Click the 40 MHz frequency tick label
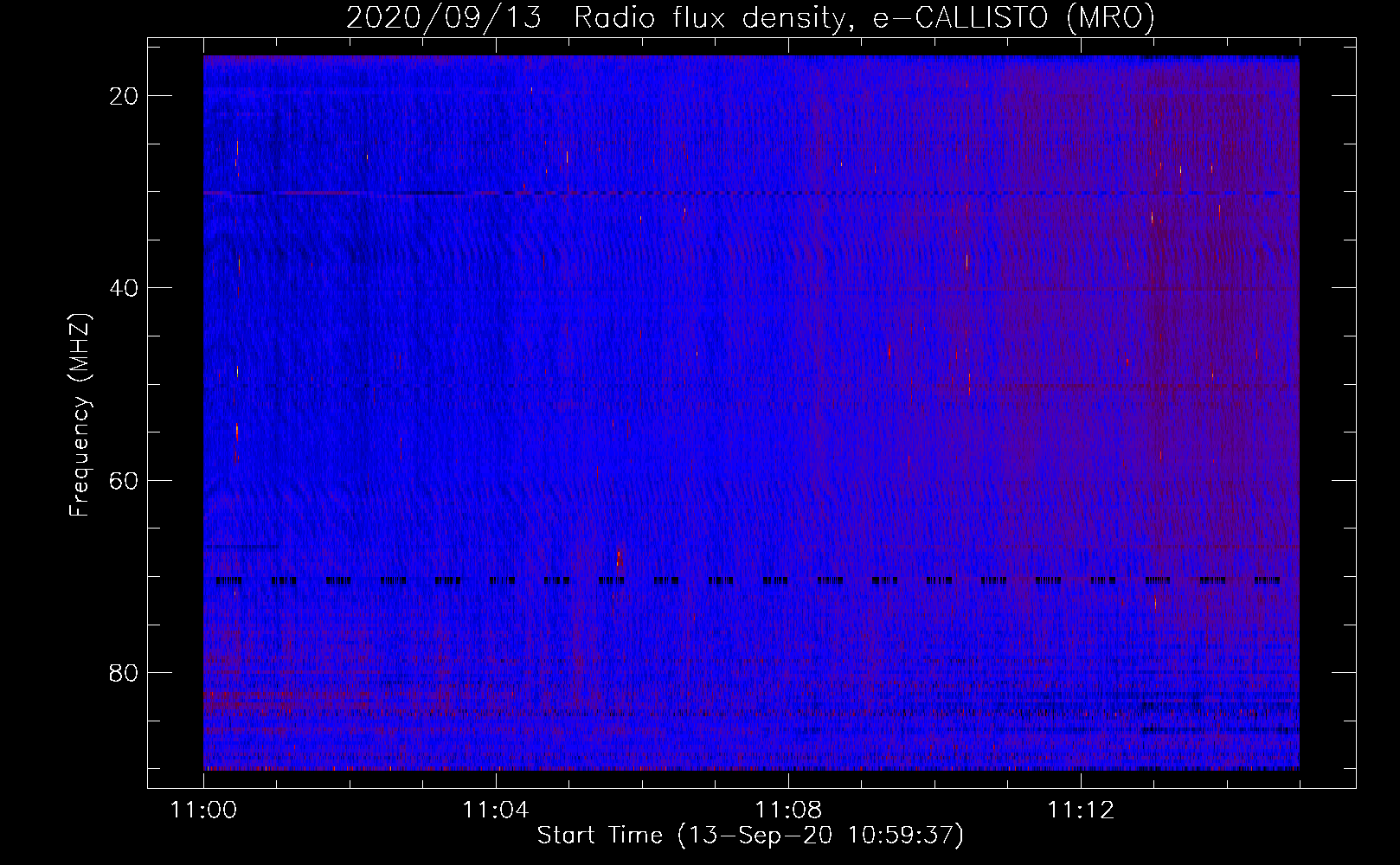The image size is (1400, 865). point(125,288)
